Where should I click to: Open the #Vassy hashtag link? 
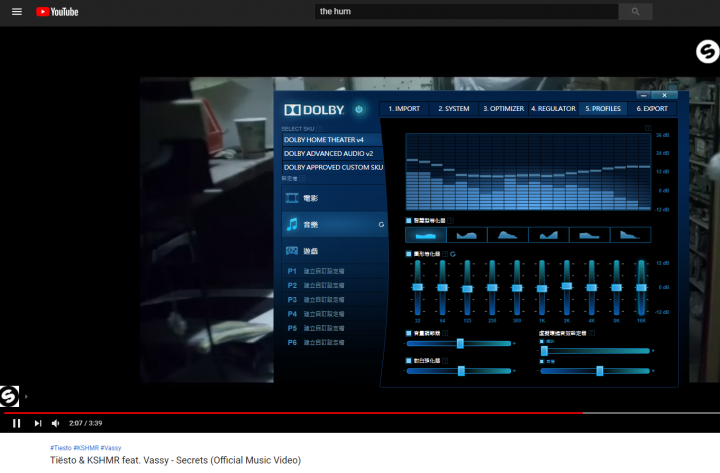coord(111,448)
